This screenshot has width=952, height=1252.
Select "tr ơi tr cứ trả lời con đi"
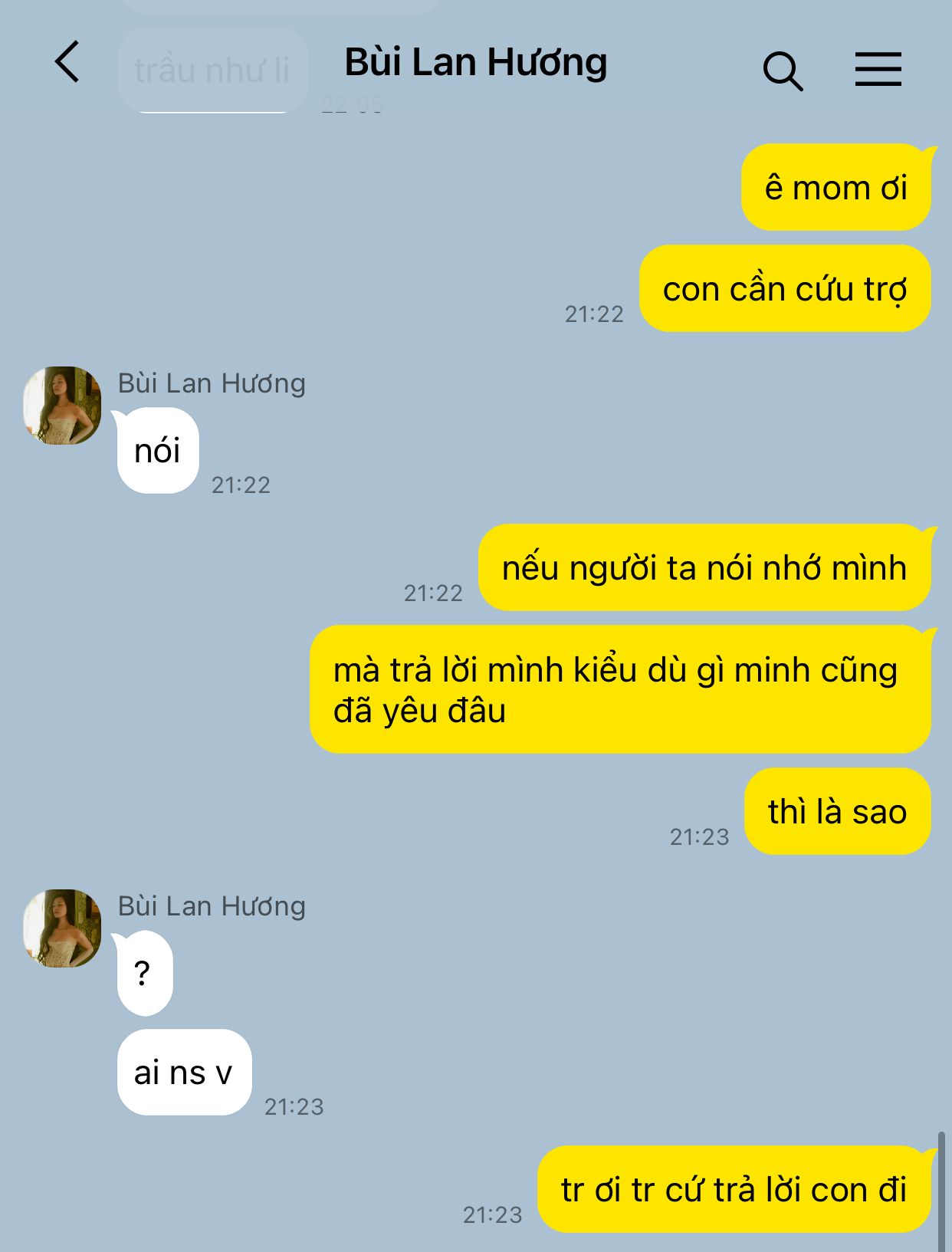pyautogui.click(x=734, y=1190)
